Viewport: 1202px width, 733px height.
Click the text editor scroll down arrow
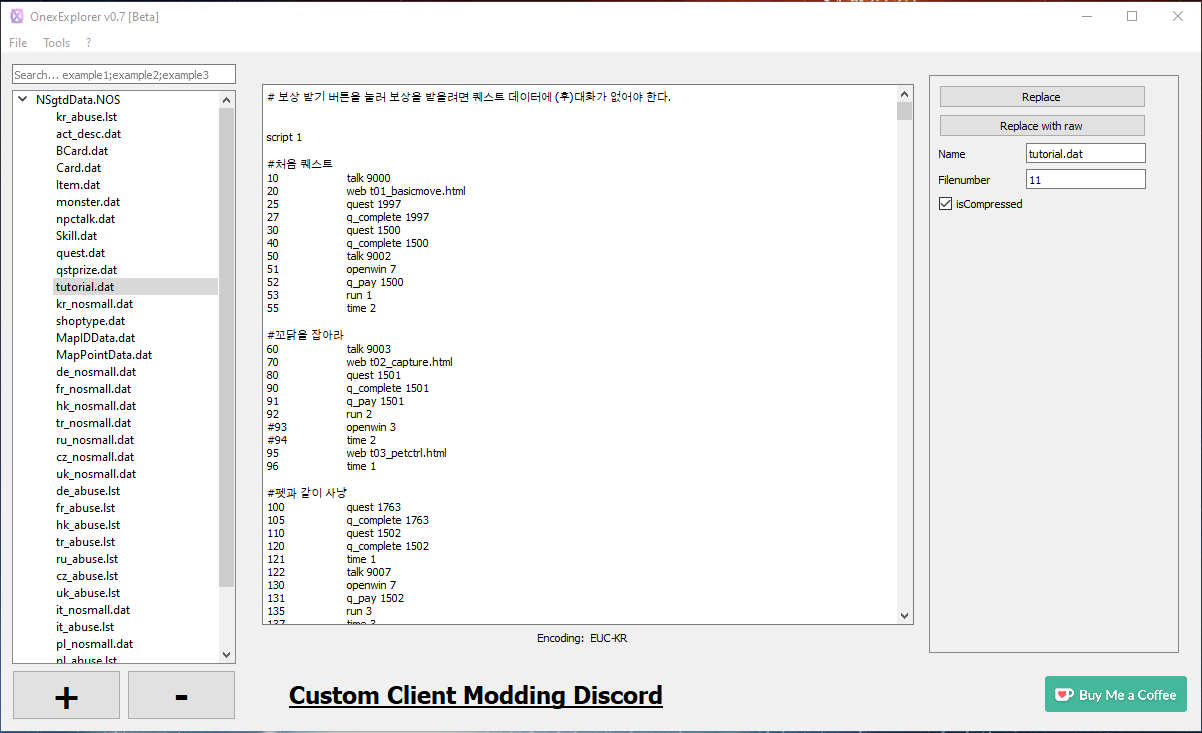(904, 616)
